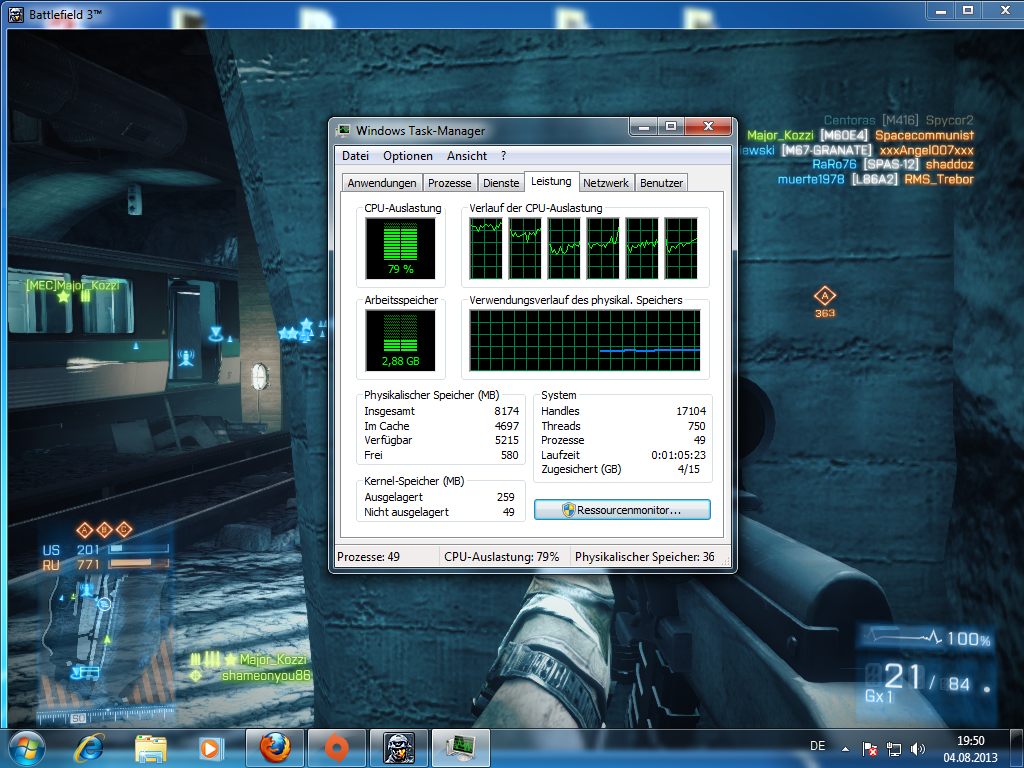Show hidden system tray icons
The width and height of the screenshot is (1024, 768).
(x=845, y=749)
